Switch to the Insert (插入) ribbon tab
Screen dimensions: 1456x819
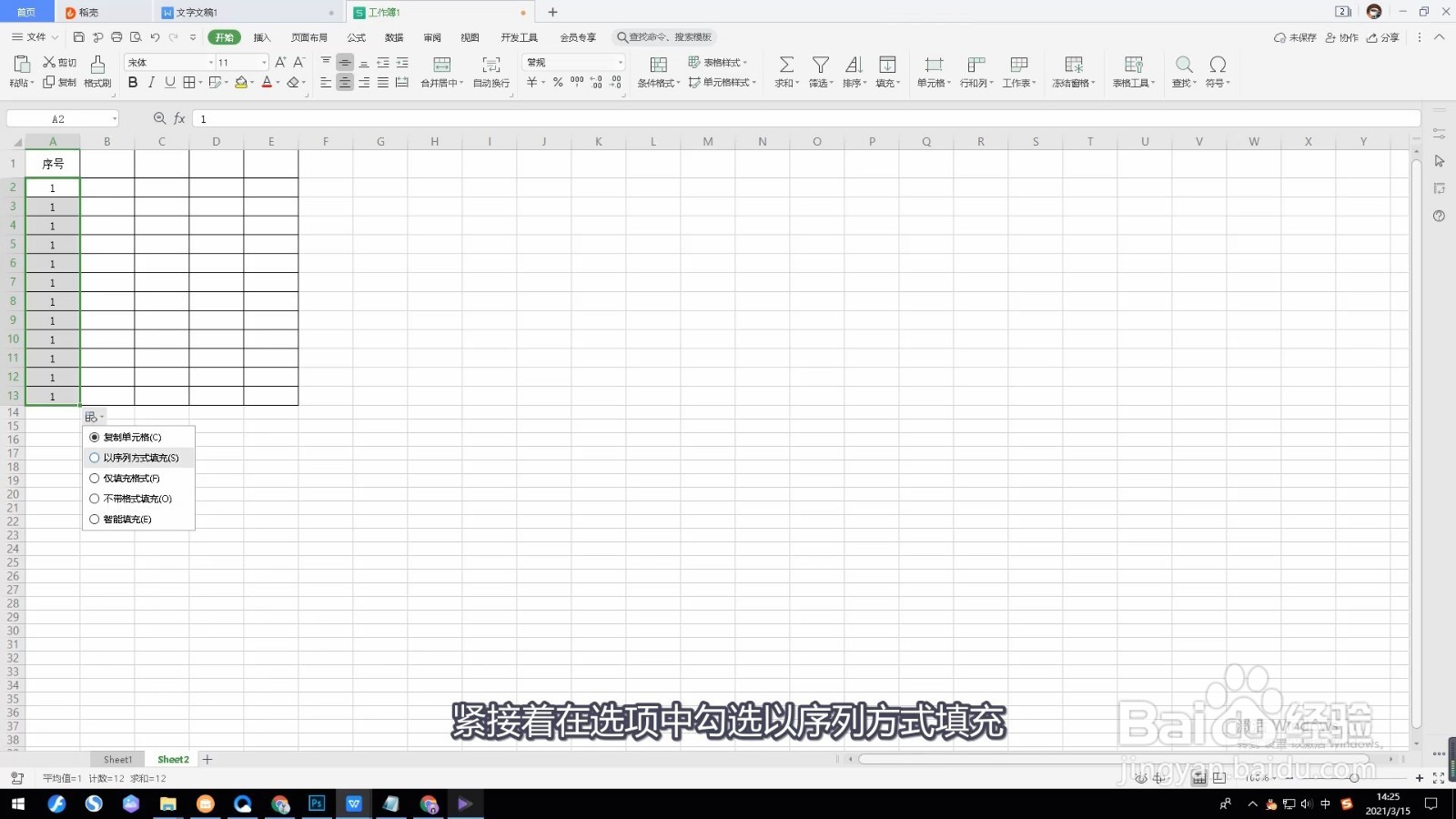pos(262,37)
